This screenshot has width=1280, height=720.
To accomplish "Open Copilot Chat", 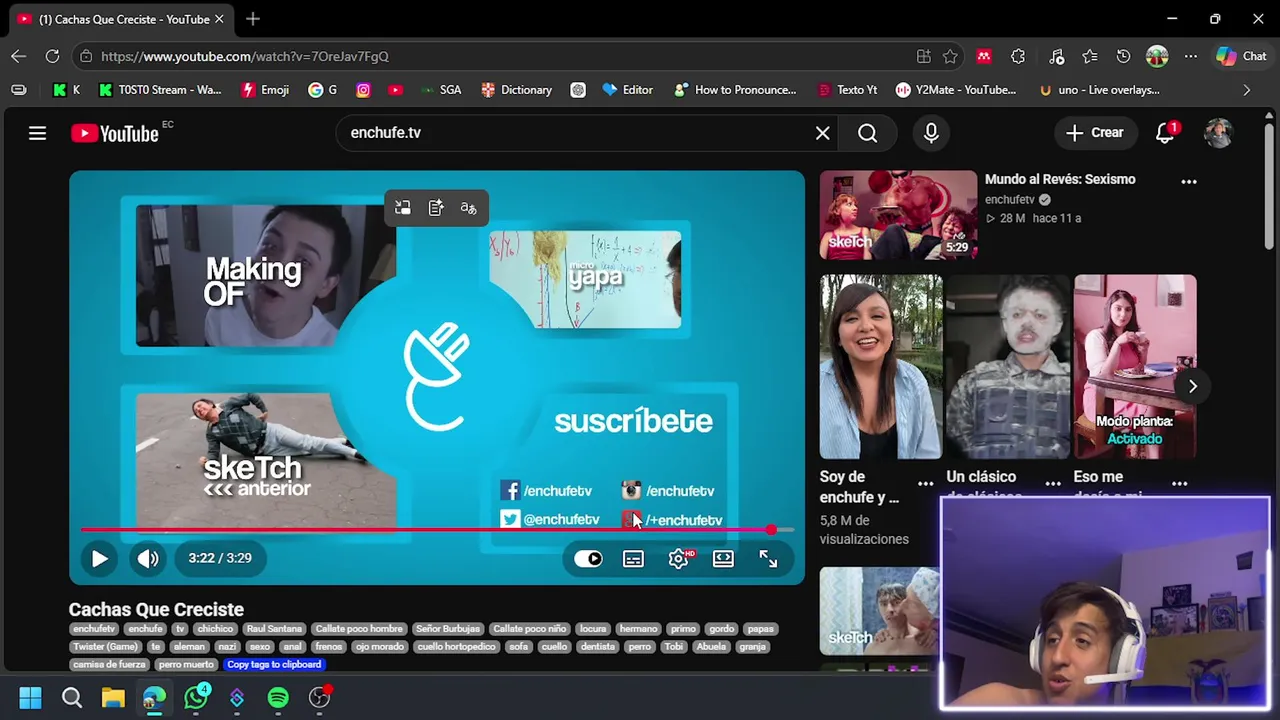I will [1241, 57].
